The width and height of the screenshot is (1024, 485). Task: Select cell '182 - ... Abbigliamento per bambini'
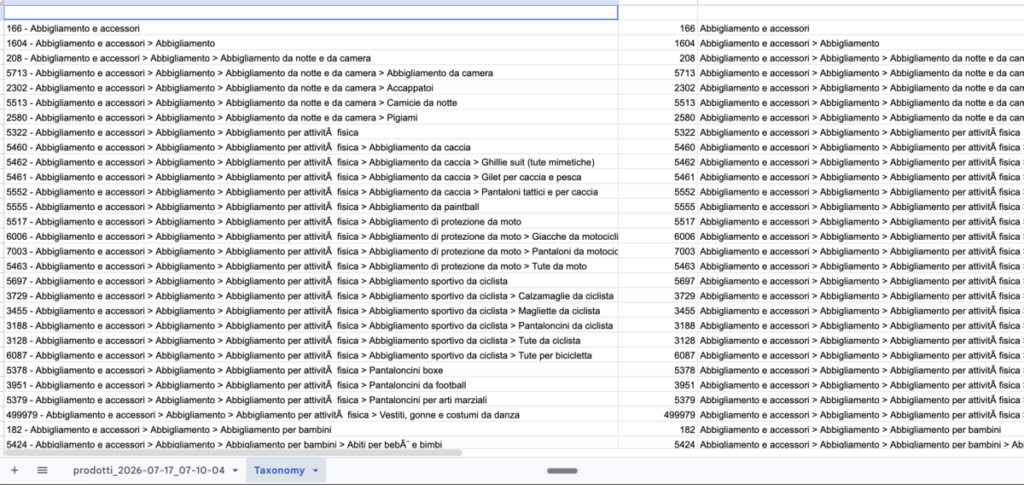[x=310, y=430]
